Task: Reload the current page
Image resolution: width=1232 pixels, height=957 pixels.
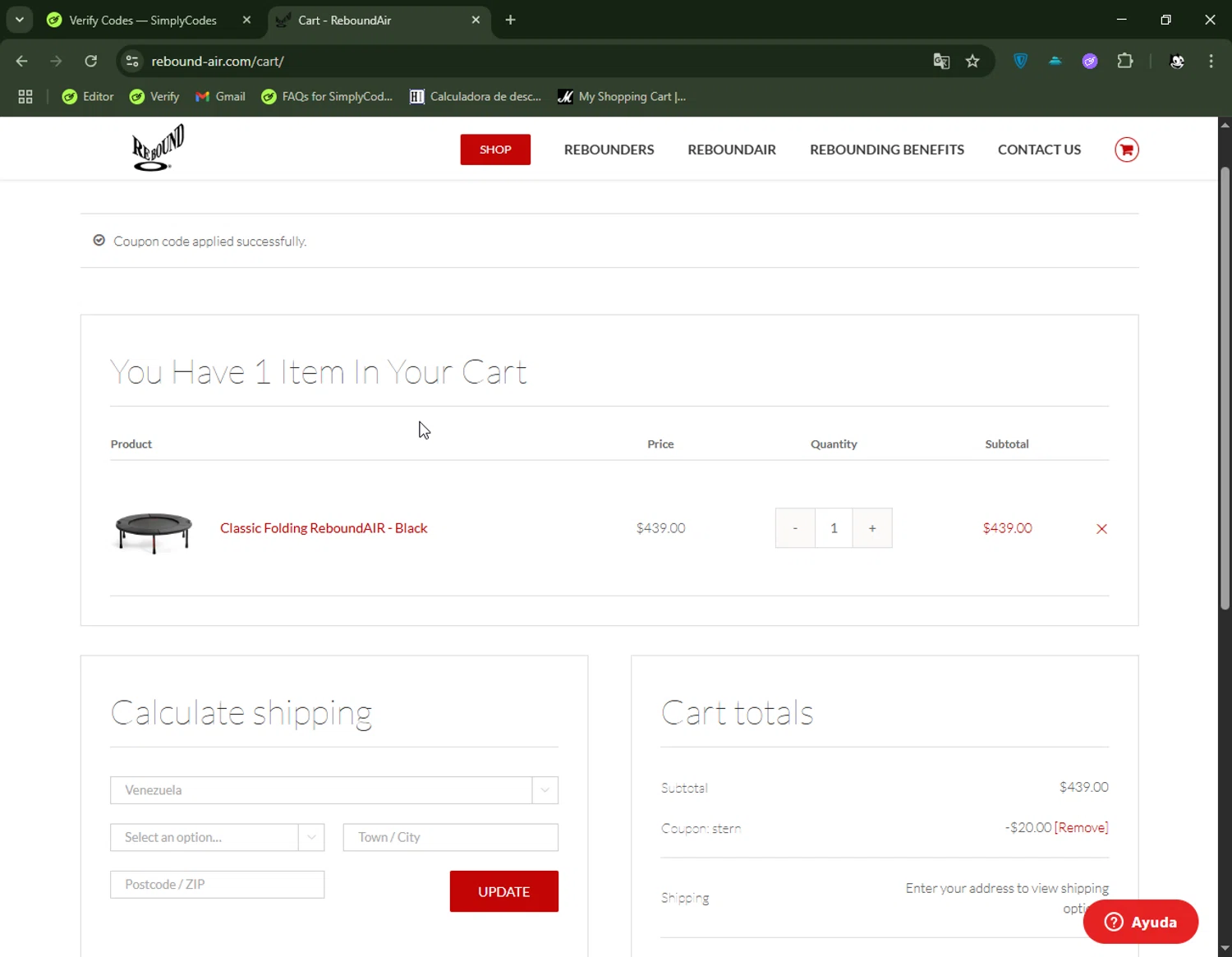Action: click(91, 61)
